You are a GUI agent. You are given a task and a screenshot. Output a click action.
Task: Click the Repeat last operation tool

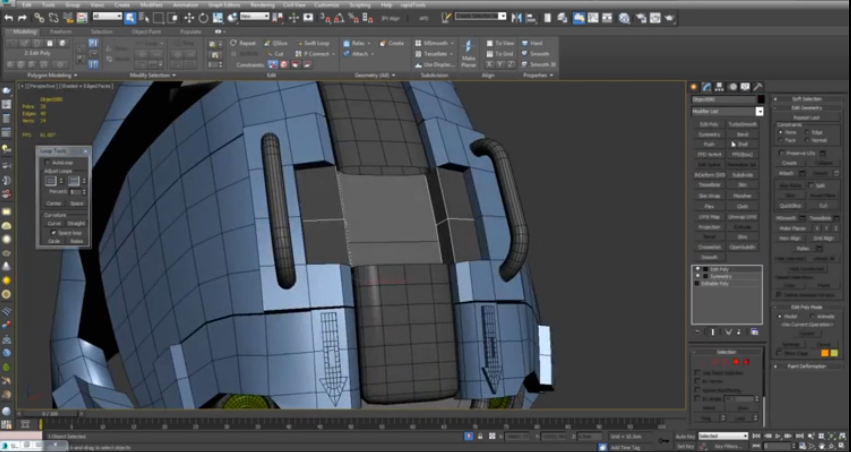point(243,43)
